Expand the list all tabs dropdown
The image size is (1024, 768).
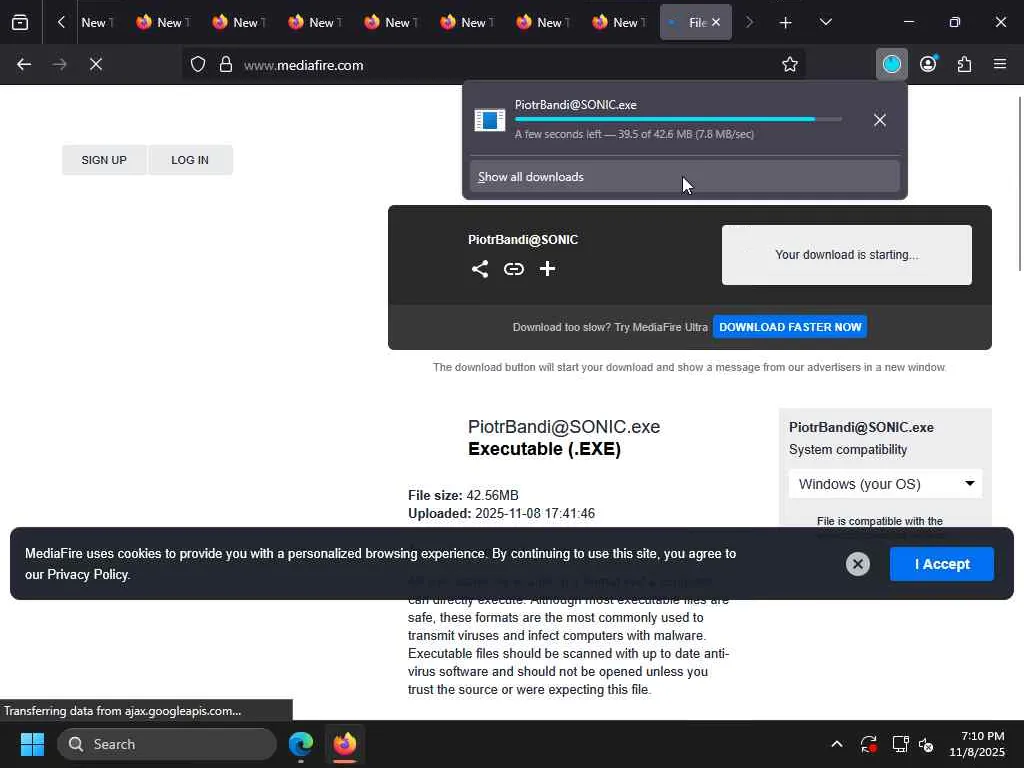pos(825,22)
